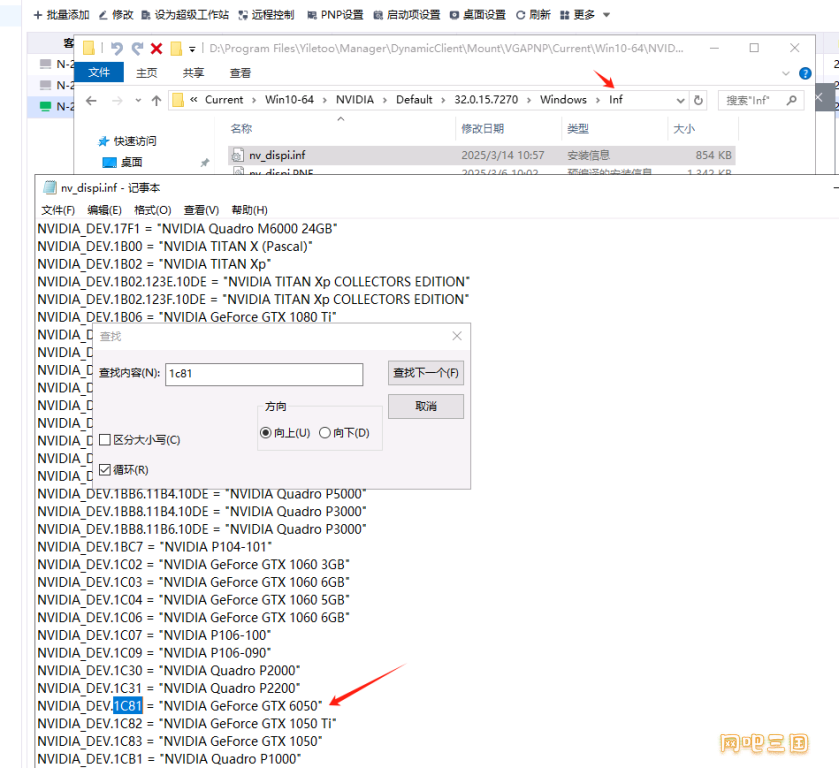Click the Current breadcrumb in the address bar
The height and width of the screenshot is (768, 839).
pos(224,100)
